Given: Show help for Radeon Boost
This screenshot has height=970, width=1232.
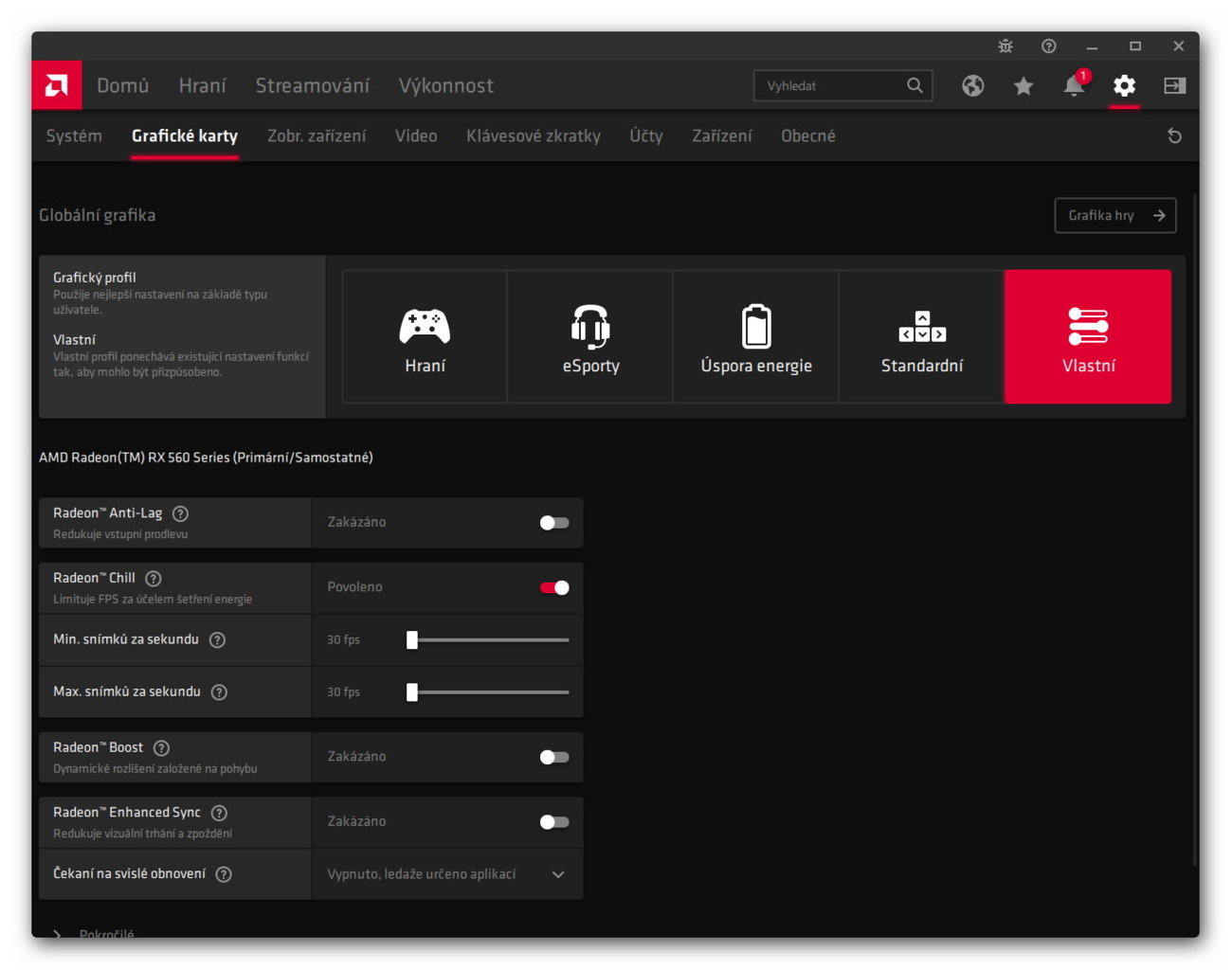Looking at the screenshot, I should coord(161,747).
